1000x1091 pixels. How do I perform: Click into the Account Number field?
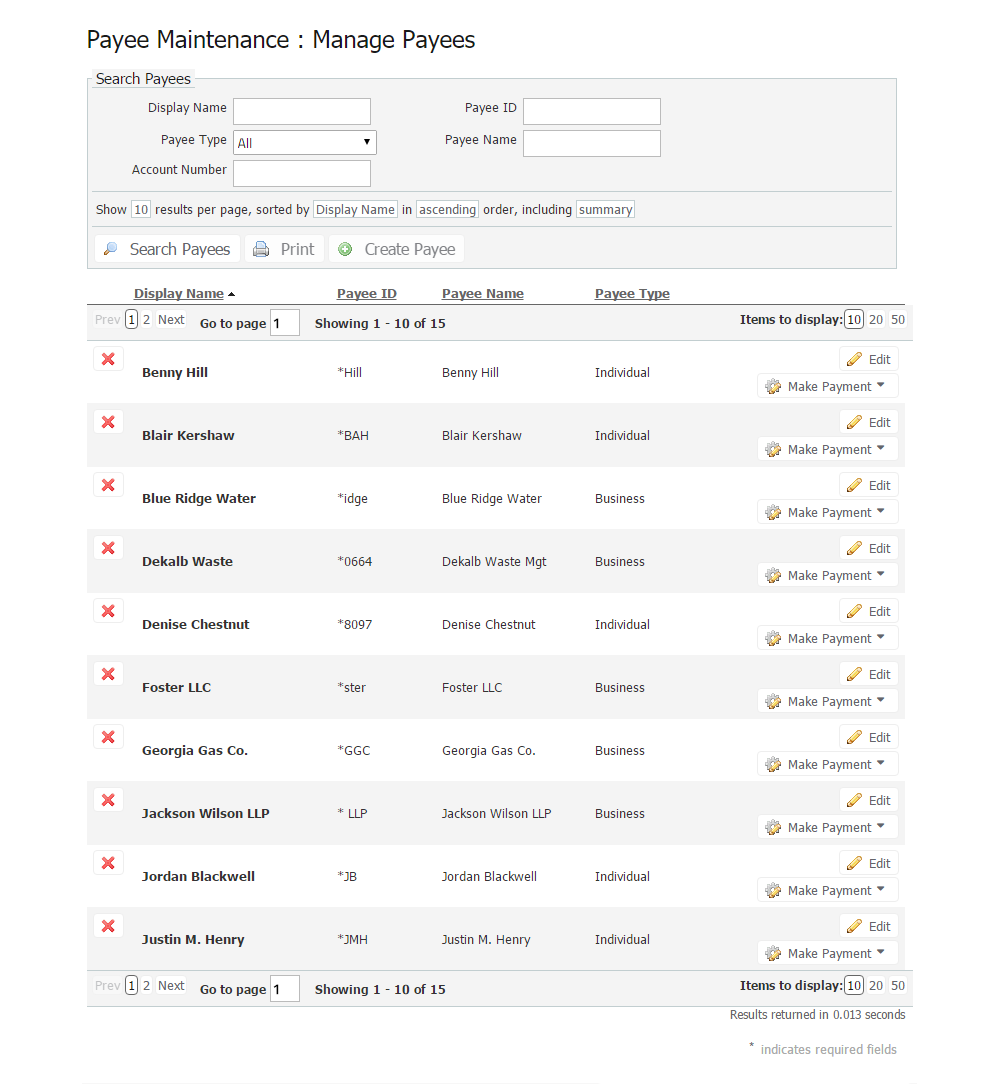pyautogui.click(x=301, y=173)
